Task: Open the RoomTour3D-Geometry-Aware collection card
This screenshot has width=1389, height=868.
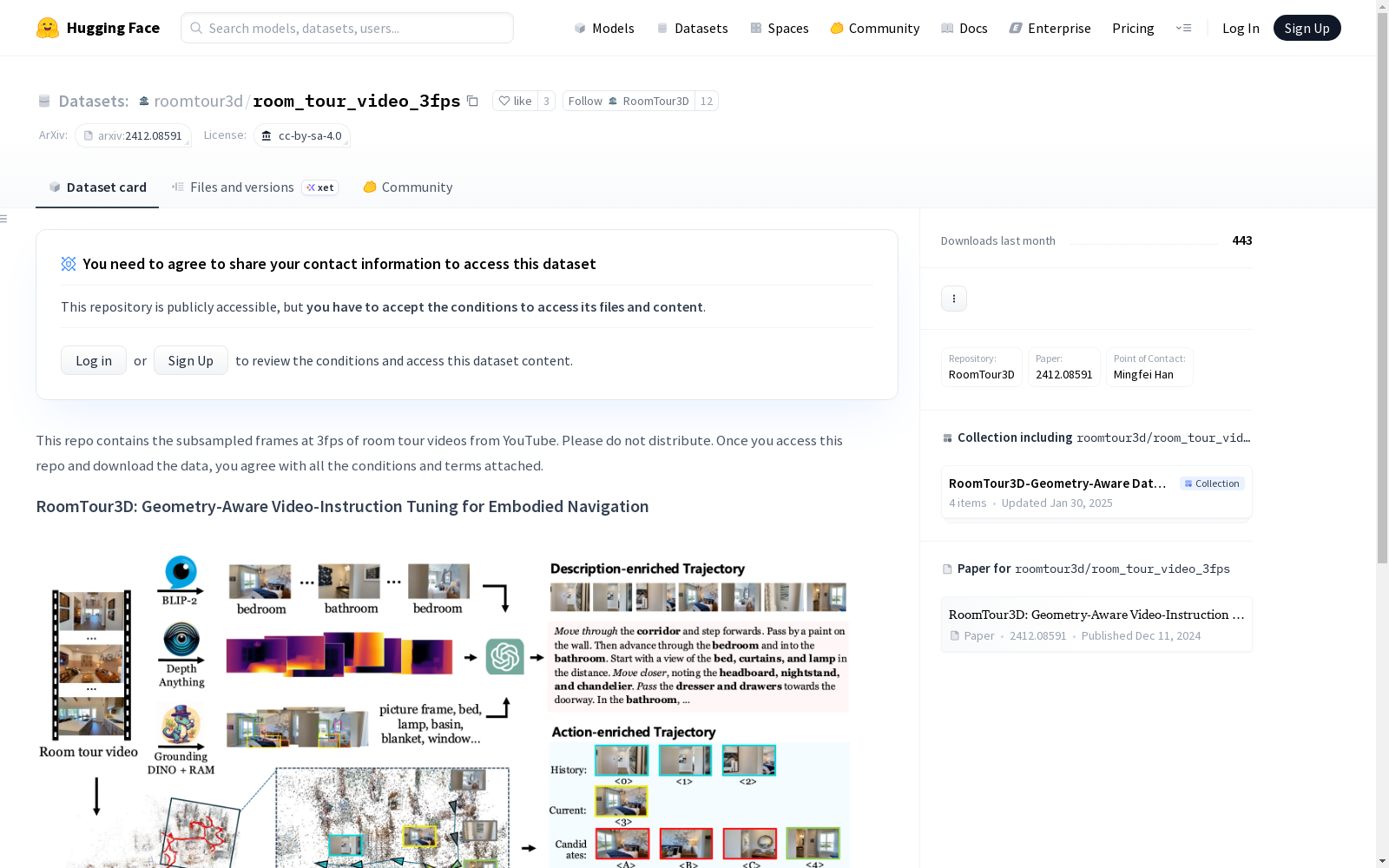Action: pyautogui.click(x=1096, y=492)
